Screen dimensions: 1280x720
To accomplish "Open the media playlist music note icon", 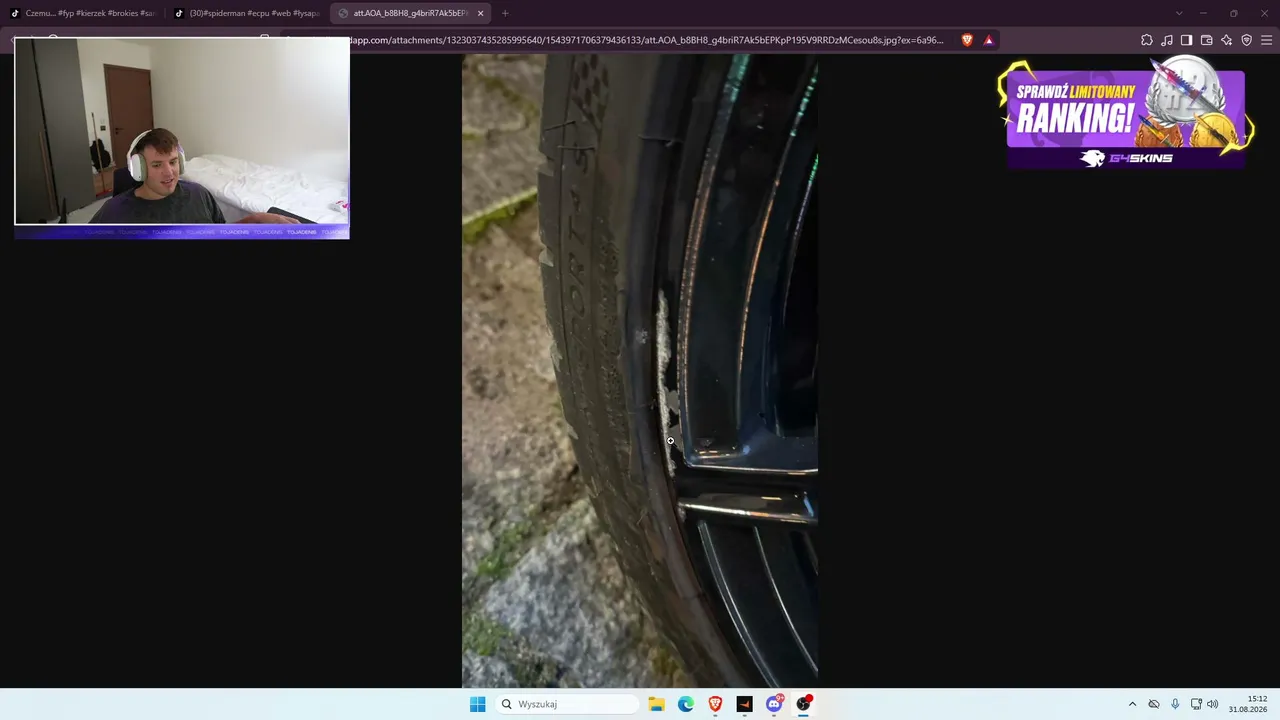I will pos(1167,40).
